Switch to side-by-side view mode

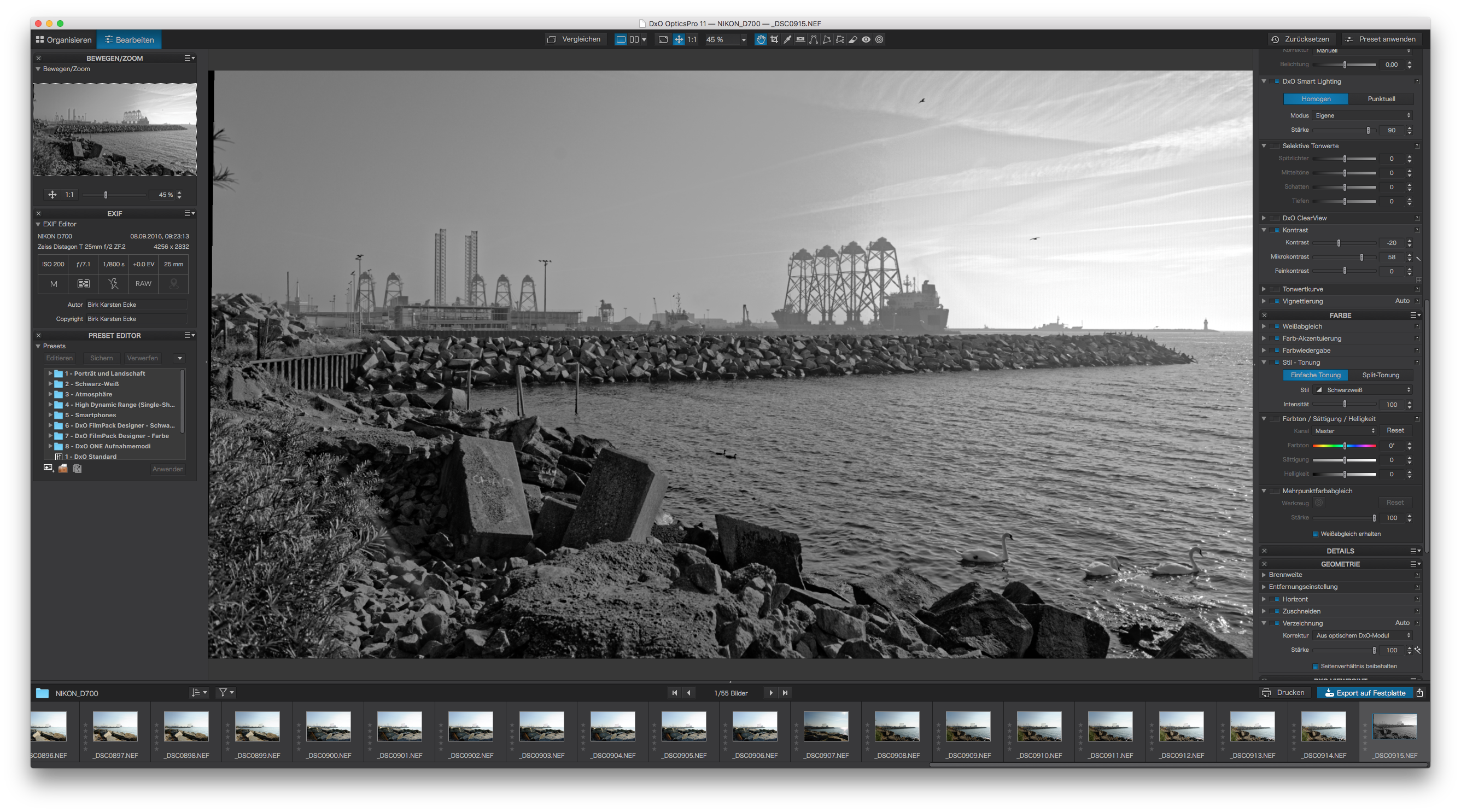coord(634,40)
